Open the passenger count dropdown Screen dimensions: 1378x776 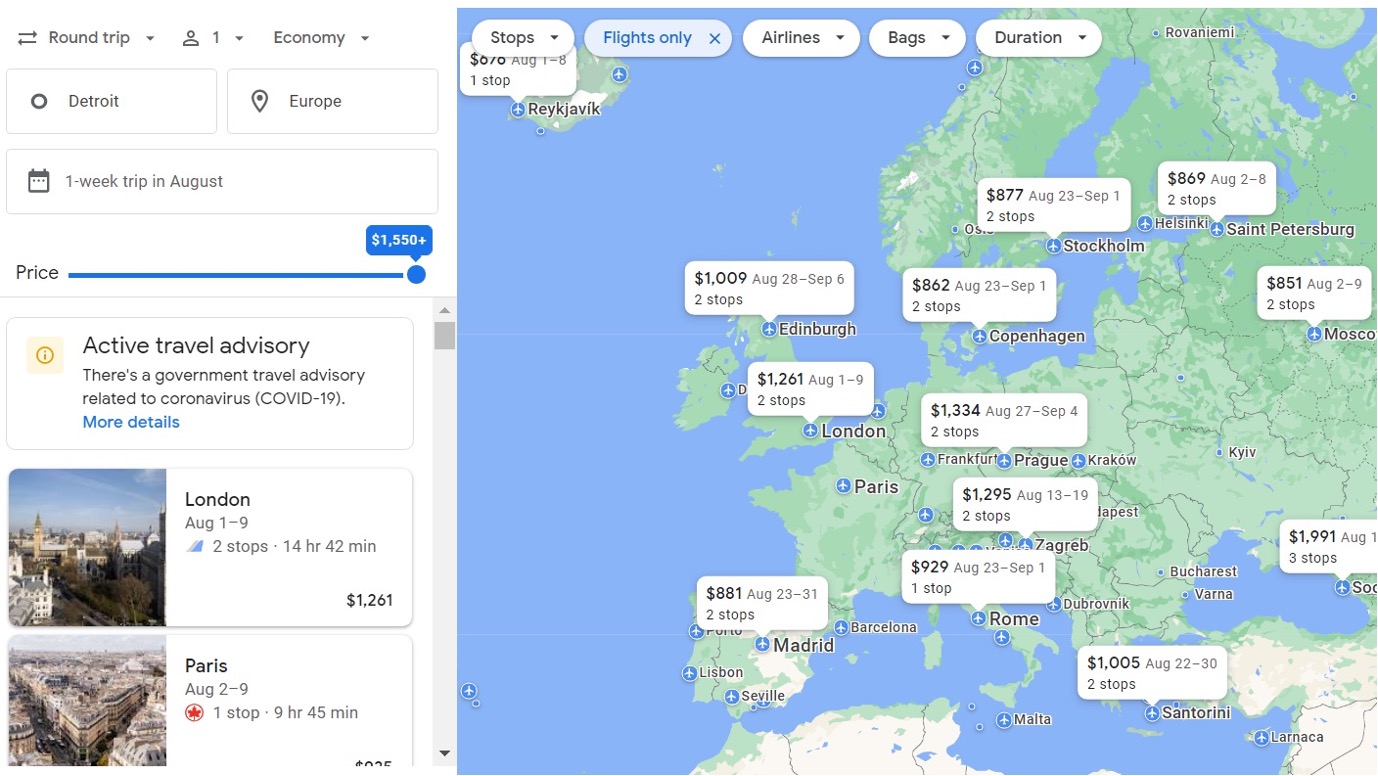click(213, 38)
